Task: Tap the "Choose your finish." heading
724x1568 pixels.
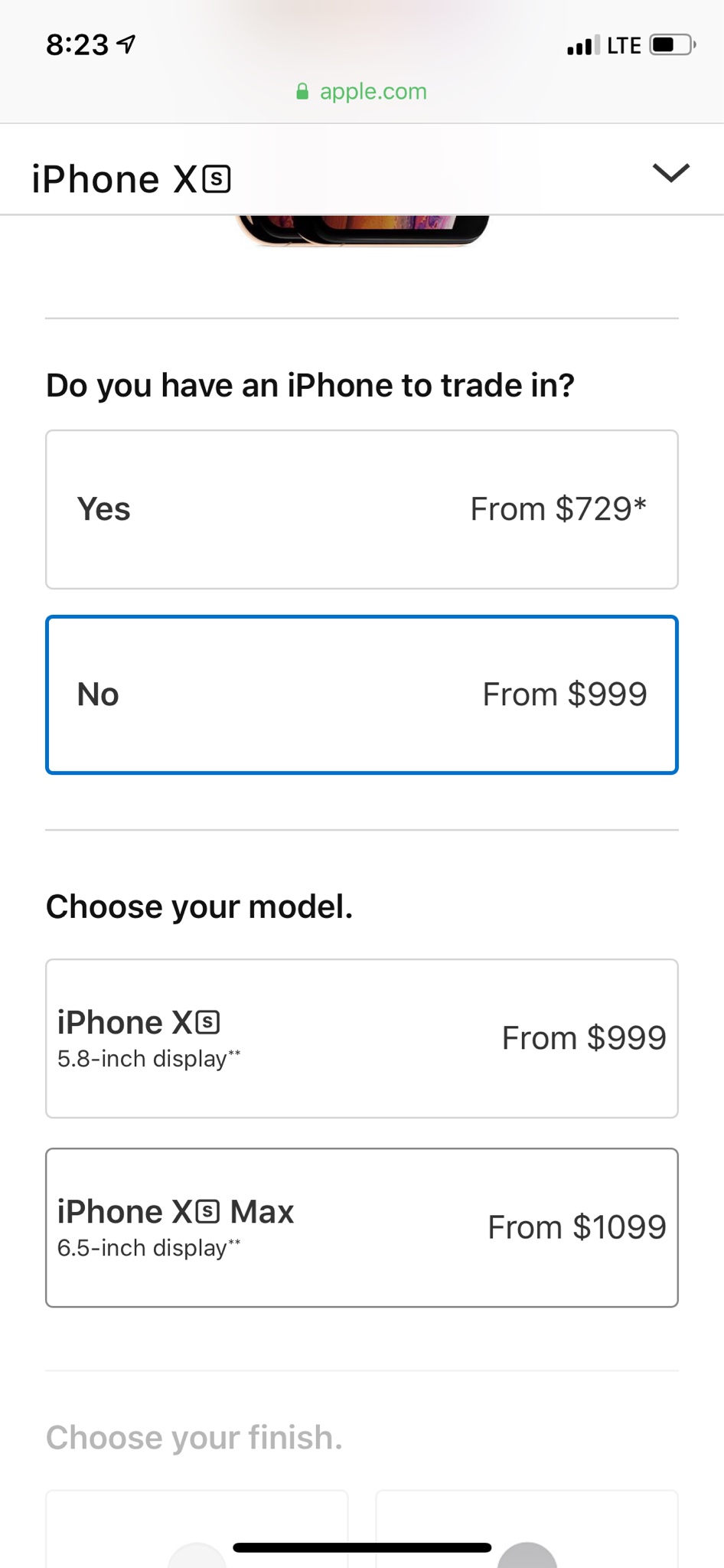Action: click(x=194, y=1438)
